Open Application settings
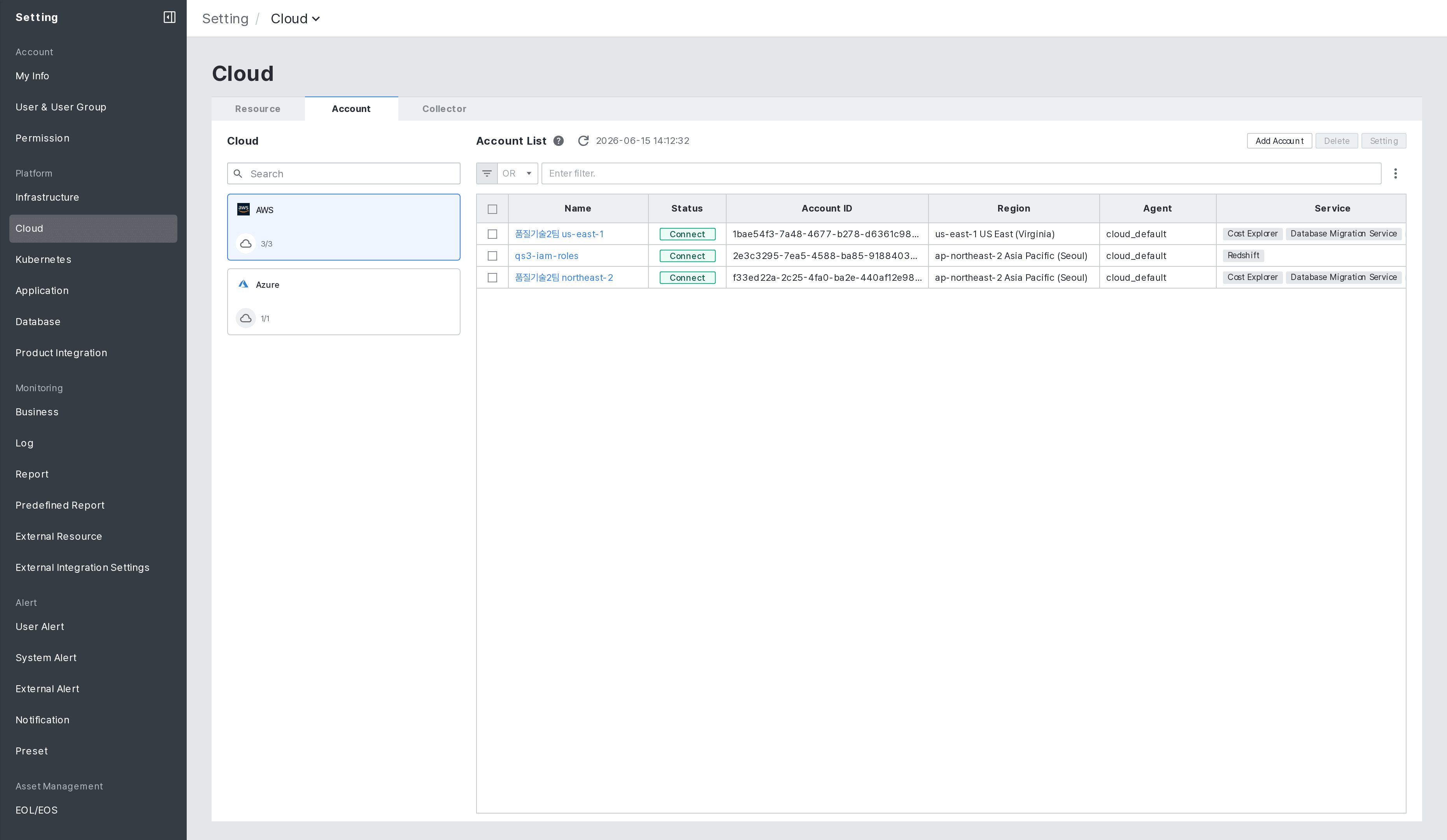This screenshot has height=840, width=1447. click(93, 290)
